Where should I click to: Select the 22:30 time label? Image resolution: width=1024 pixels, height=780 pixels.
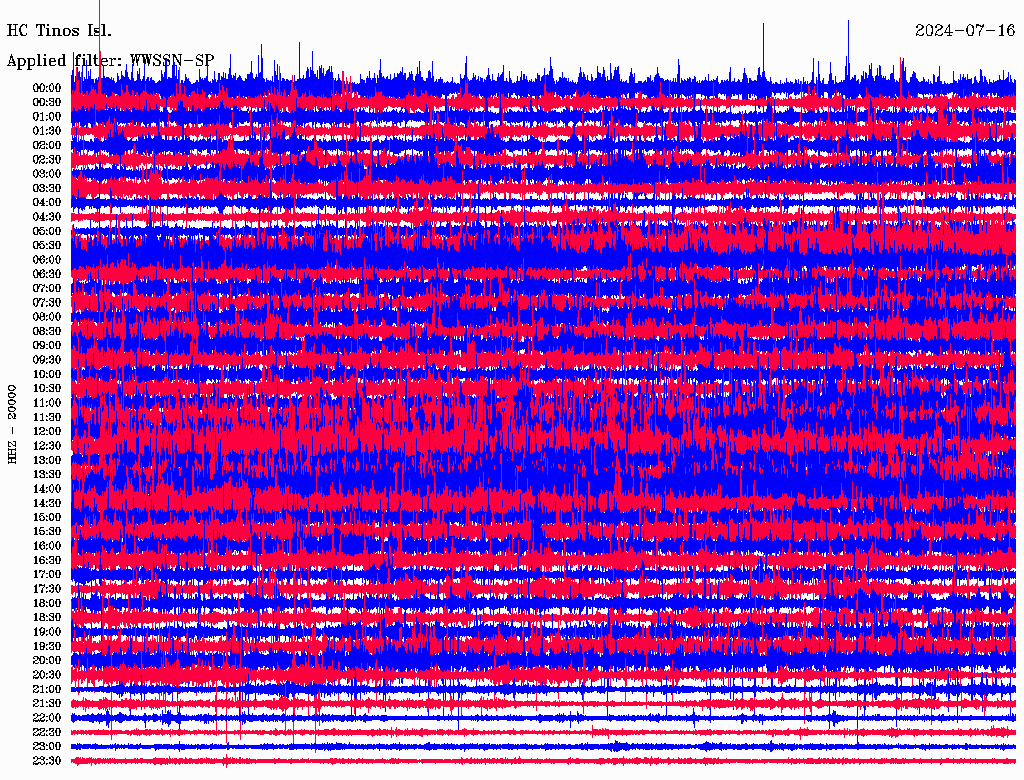47,732
